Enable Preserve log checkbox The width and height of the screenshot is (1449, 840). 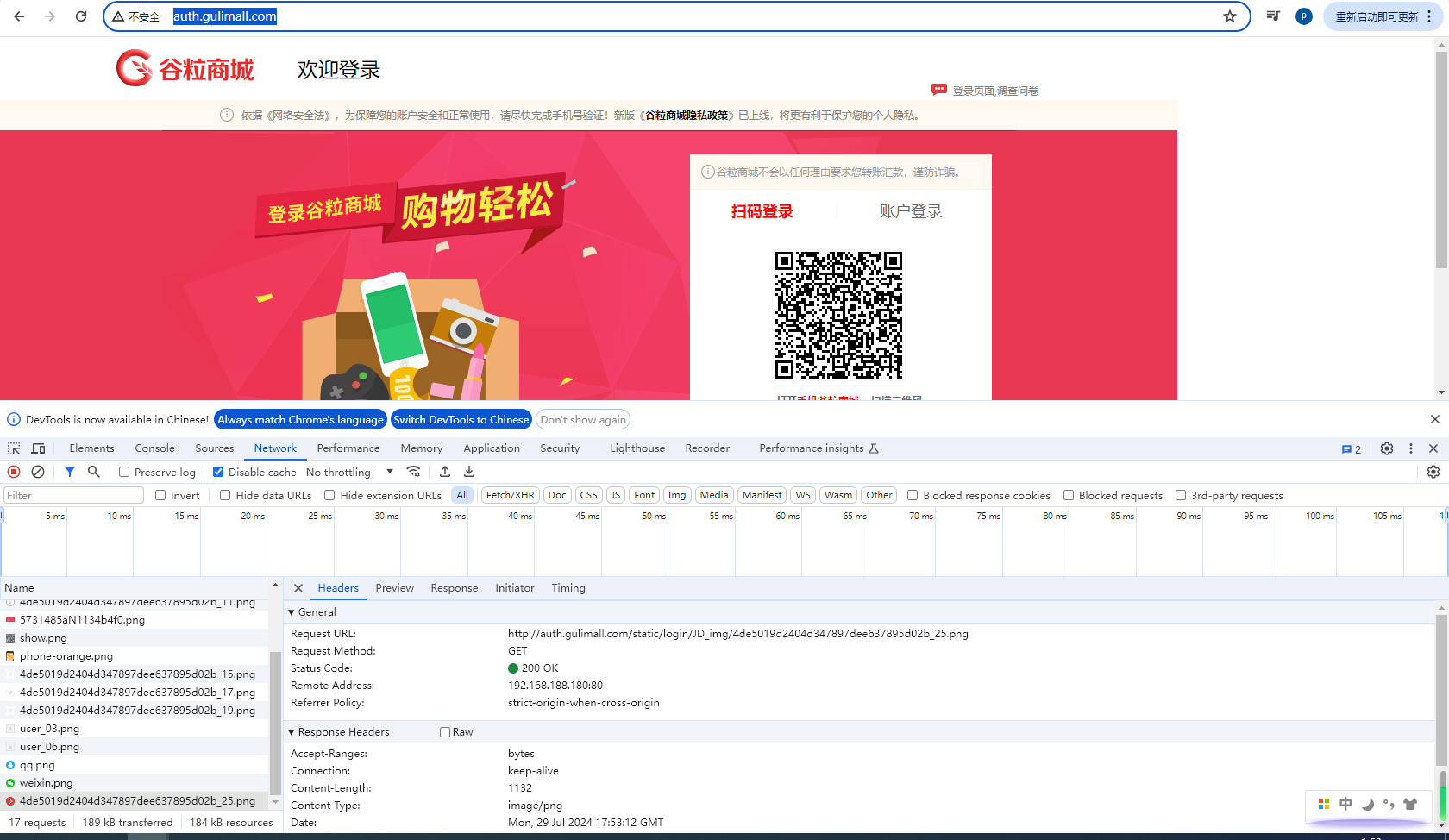point(124,472)
